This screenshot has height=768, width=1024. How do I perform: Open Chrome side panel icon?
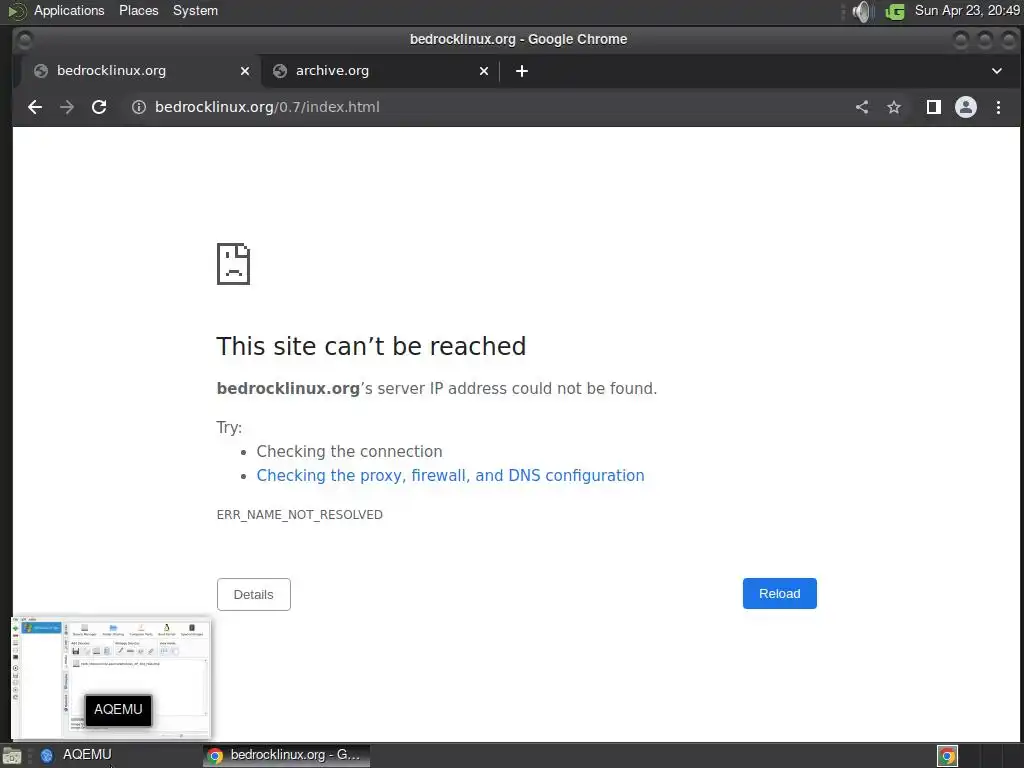(x=934, y=107)
